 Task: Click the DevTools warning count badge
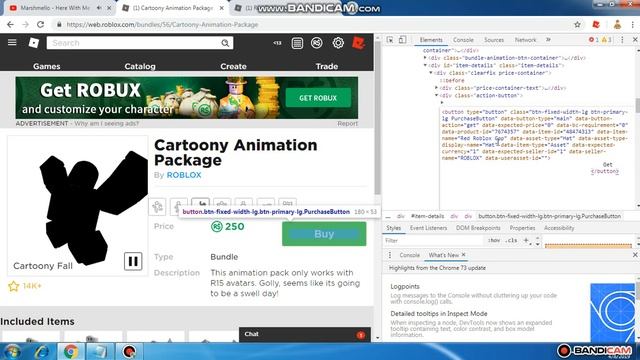click(607, 40)
